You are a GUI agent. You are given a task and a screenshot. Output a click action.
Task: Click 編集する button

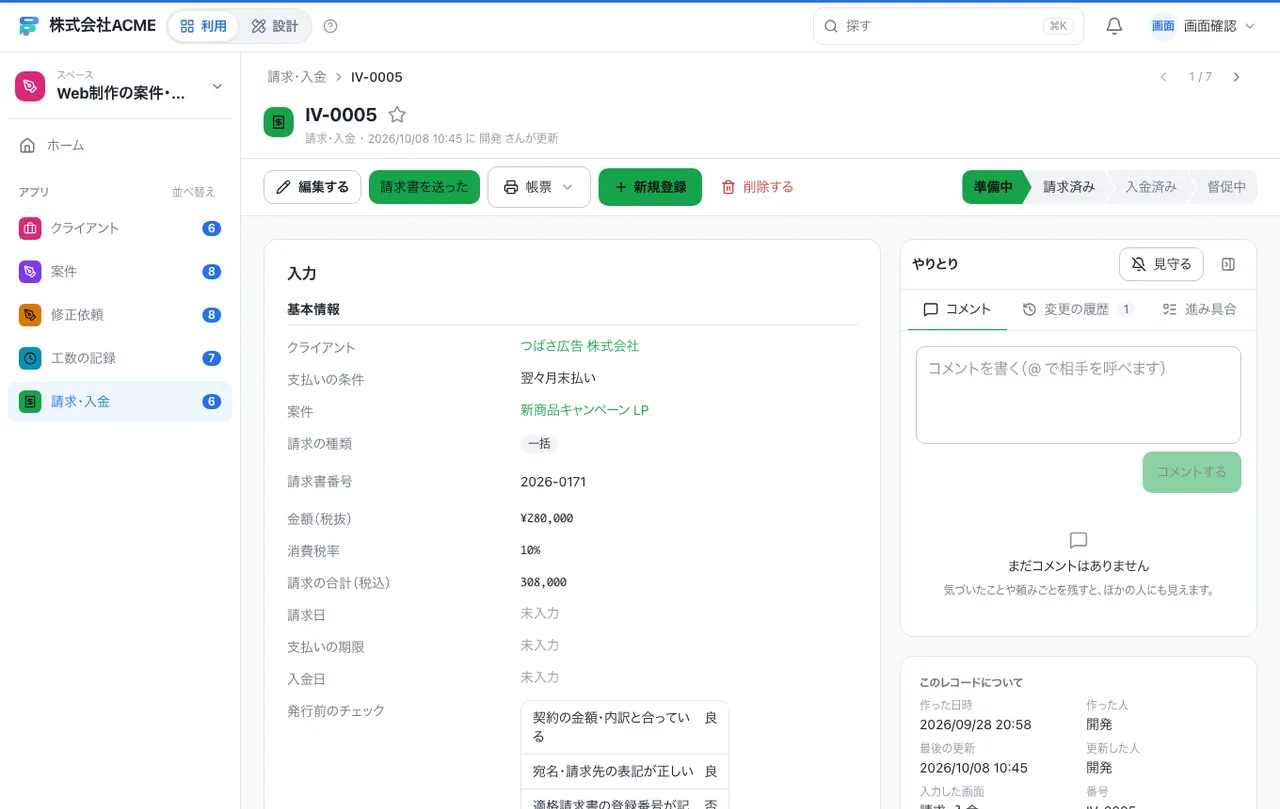pyautogui.click(x=312, y=187)
